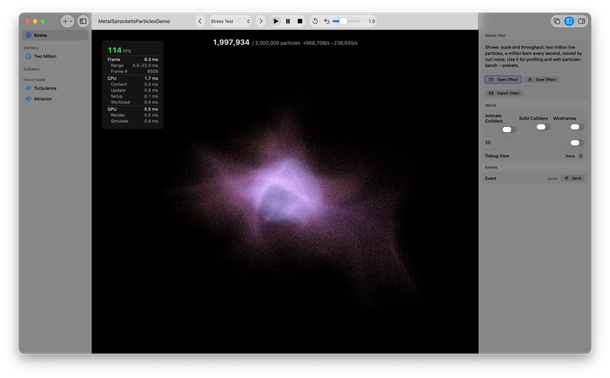Open the Debug View None dropdown
The image size is (610, 378).
pos(574,156)
